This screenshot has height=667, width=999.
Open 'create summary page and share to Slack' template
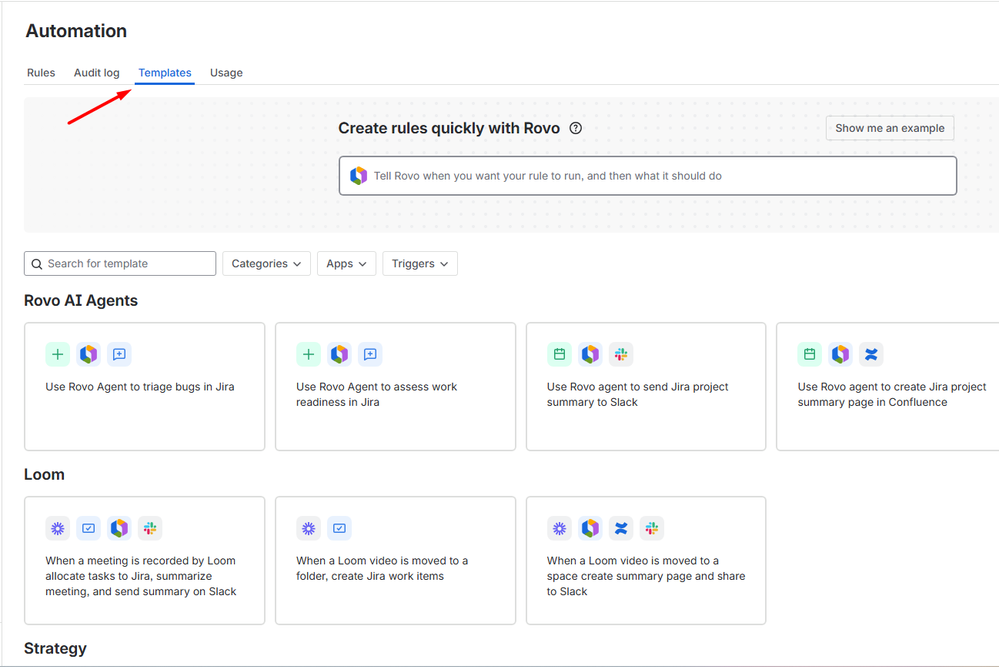tap(646, 561)
